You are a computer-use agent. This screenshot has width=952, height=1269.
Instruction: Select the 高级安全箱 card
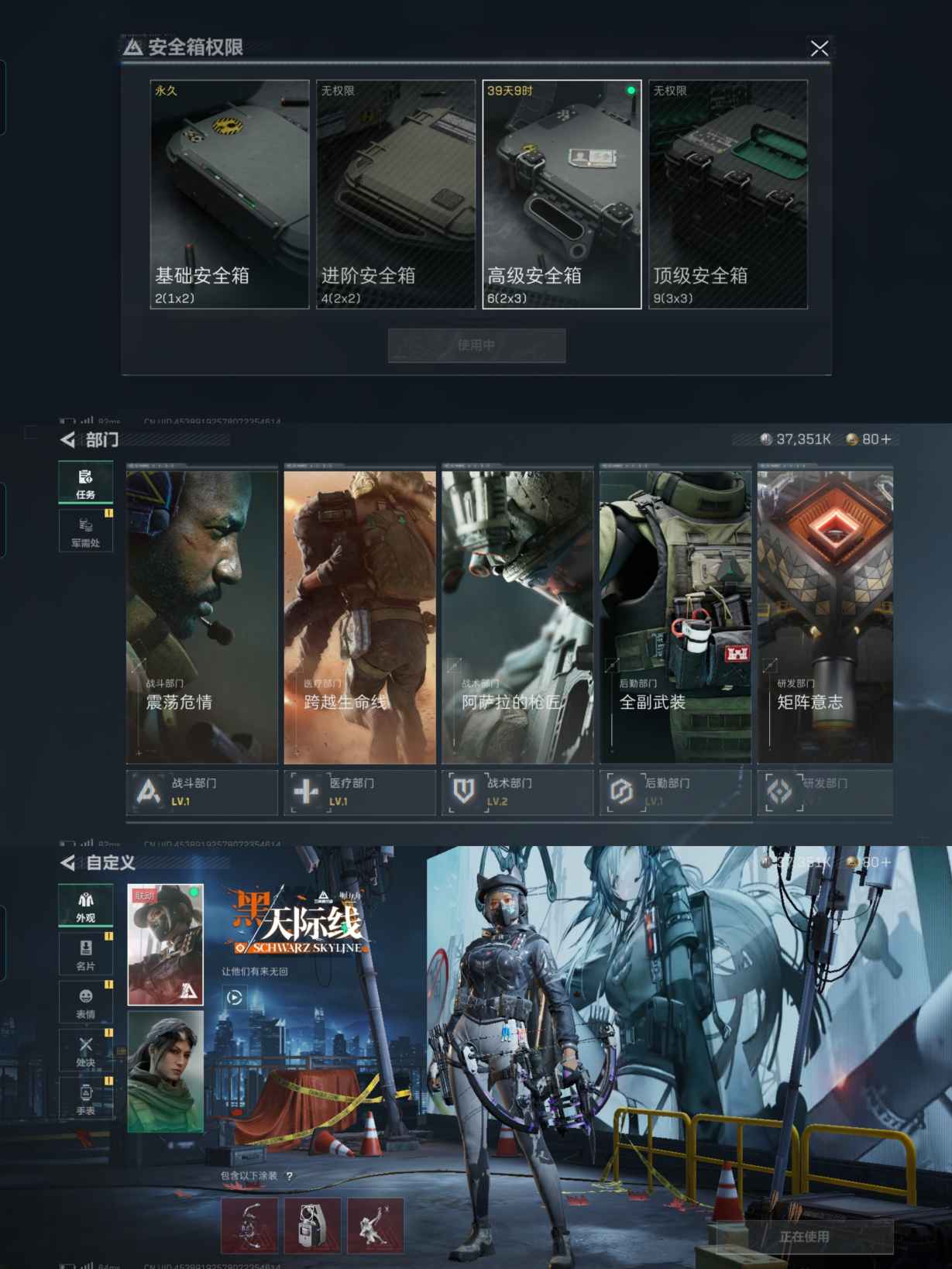(x=562, y=194)
